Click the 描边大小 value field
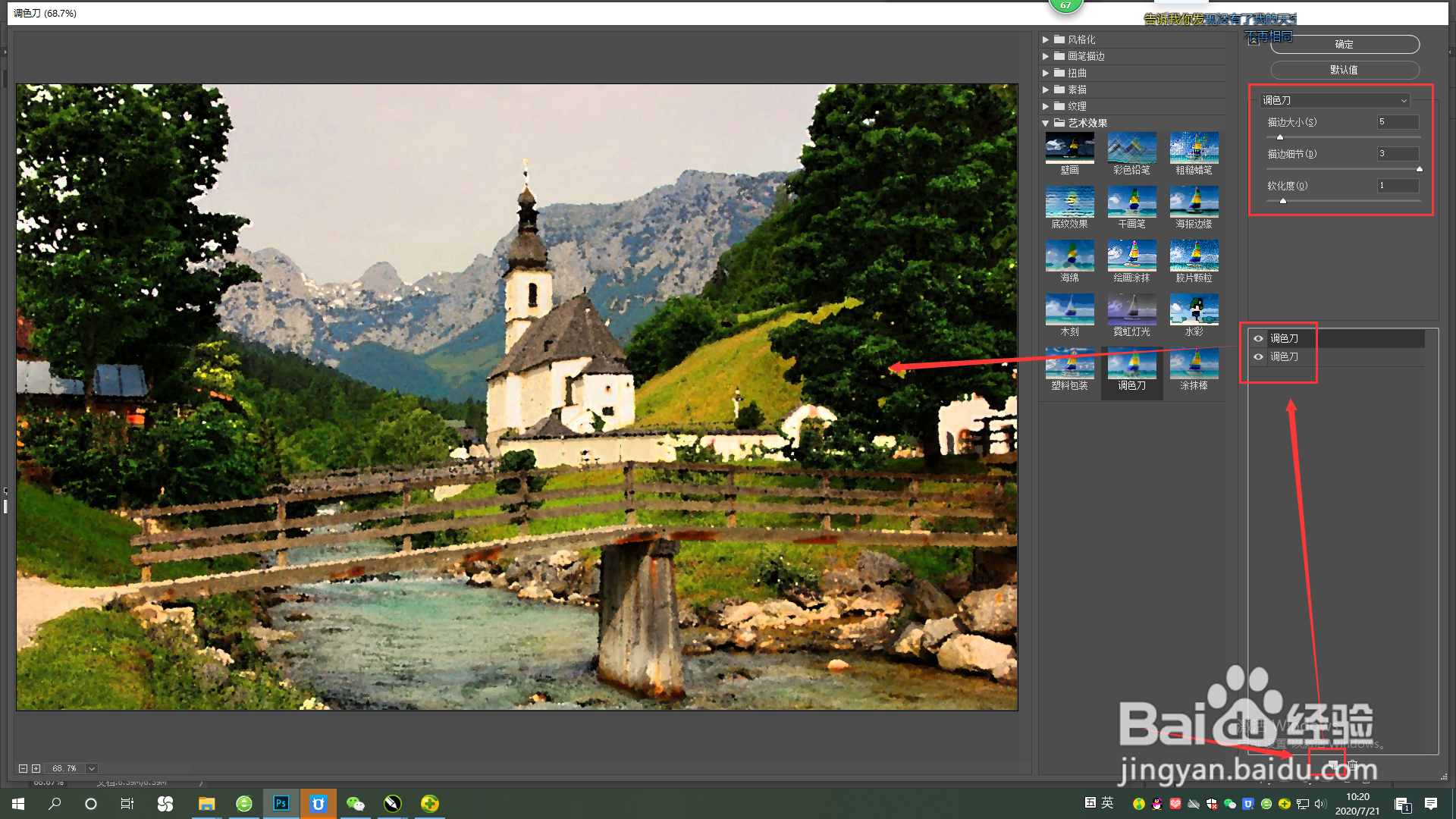Screen dimensions: 1456x819 1398,122
